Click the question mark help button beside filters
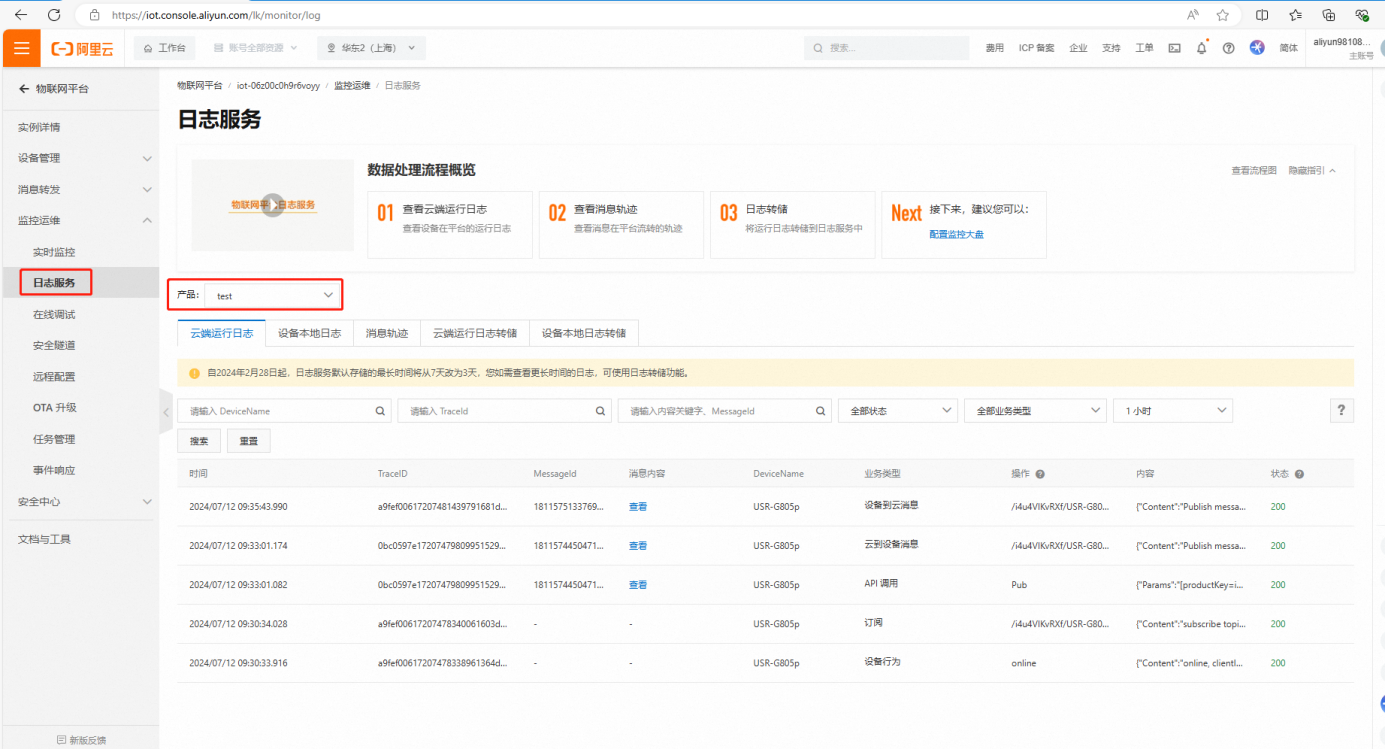This screenshot has width=1385, height=749. pyautogui.click(x=1341, y=410)
